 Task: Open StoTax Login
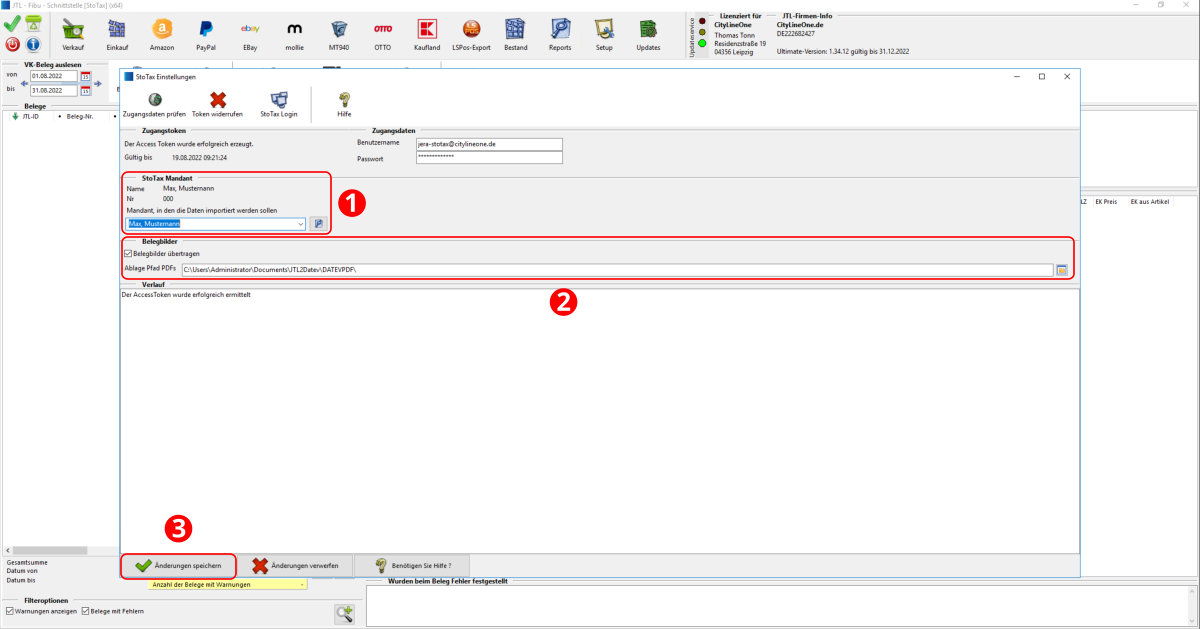279,104
